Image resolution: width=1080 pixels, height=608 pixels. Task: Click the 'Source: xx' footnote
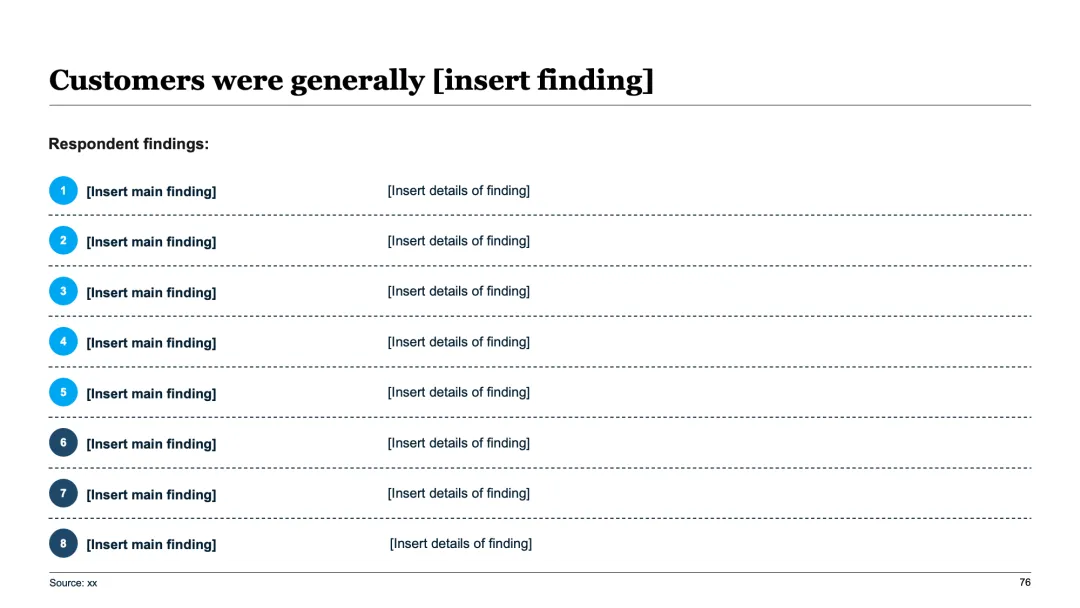[73, 582]
